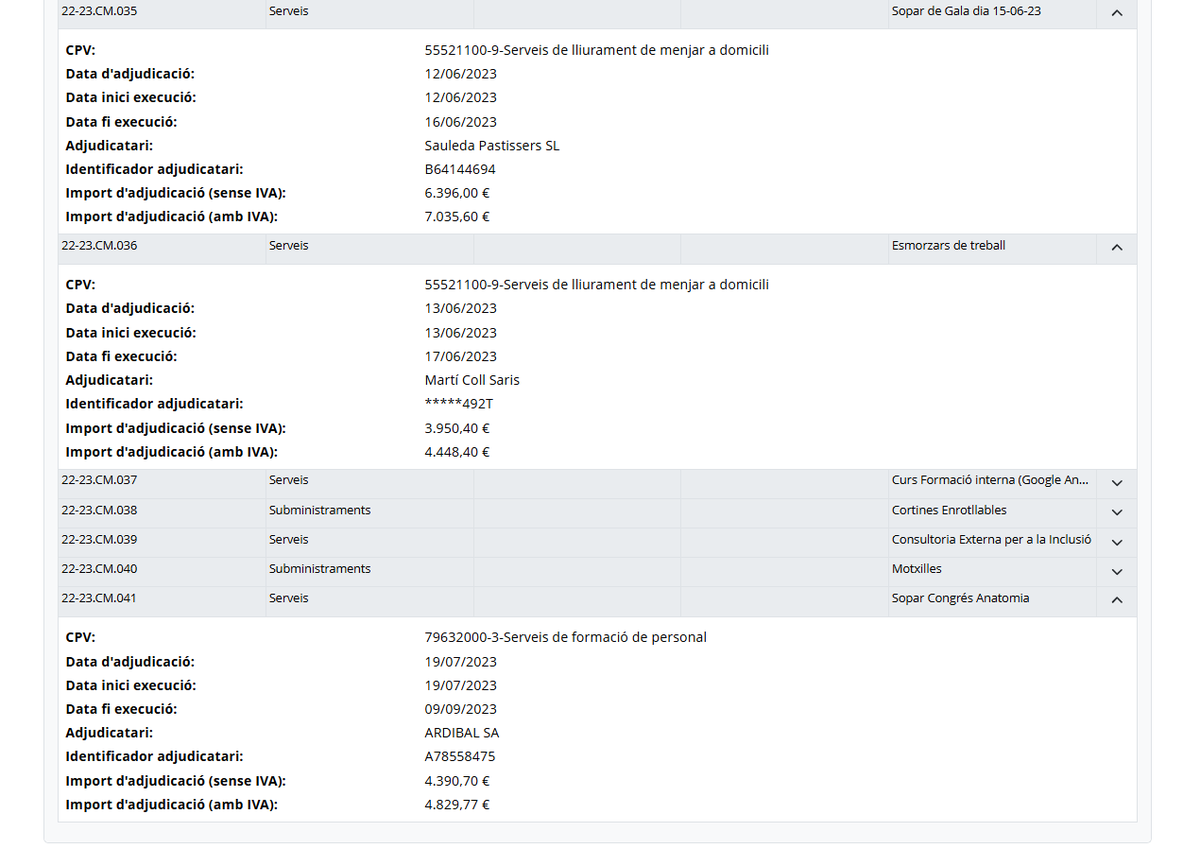Click the amount 6.396,00 €
The width and height of the screenshot is (1200, 866).
tap(457, 193)
